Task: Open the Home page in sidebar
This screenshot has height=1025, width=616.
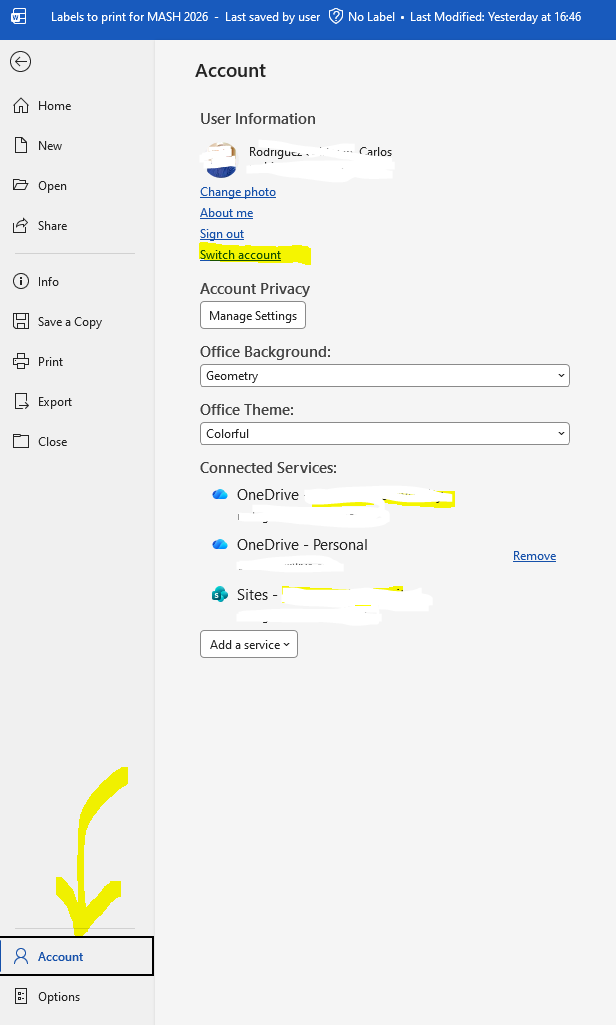Action: [x=77, y=106]
